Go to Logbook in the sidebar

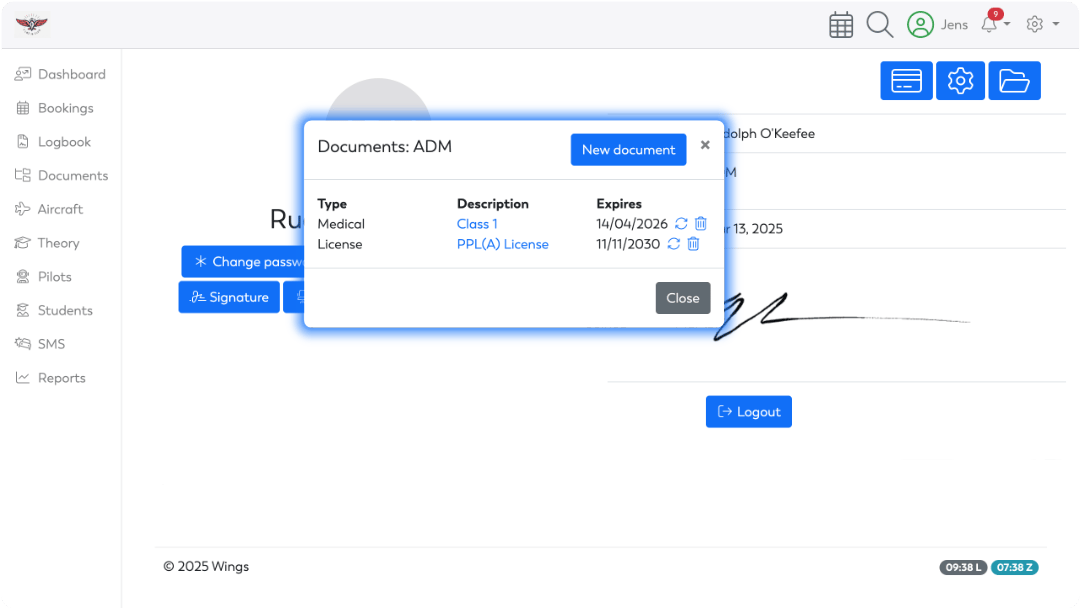coord(64,142)
